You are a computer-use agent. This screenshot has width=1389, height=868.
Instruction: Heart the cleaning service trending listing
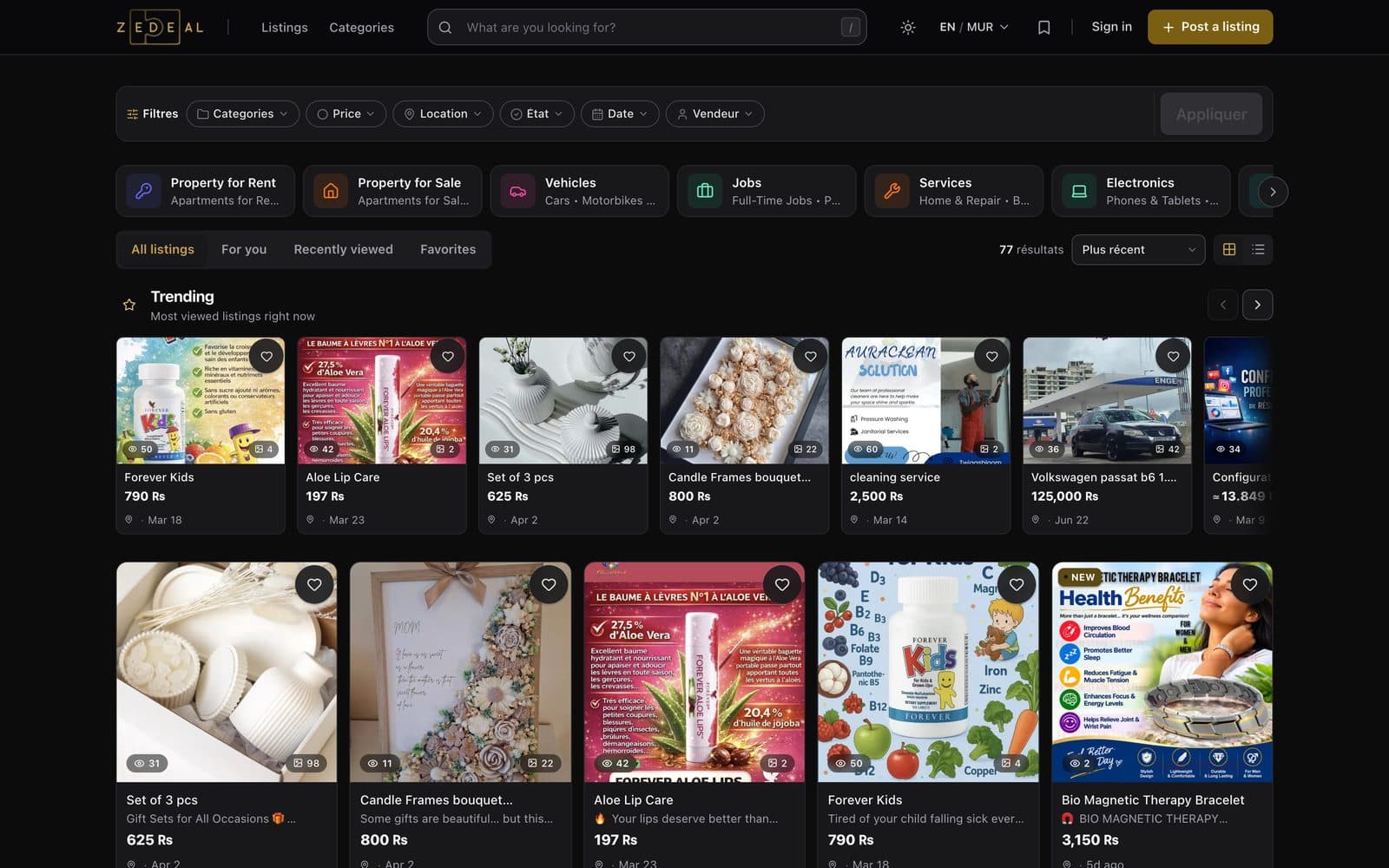(991, 357)
